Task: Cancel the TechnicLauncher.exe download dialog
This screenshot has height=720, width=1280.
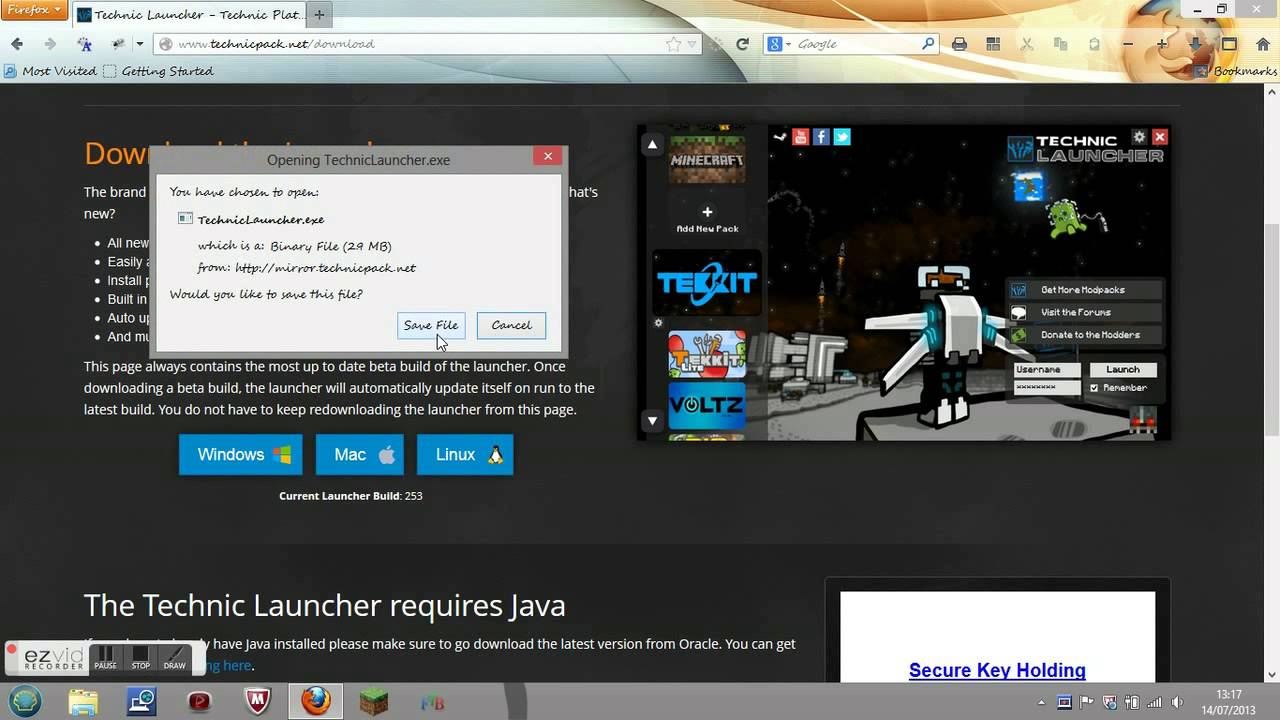Action: (511, 325)
